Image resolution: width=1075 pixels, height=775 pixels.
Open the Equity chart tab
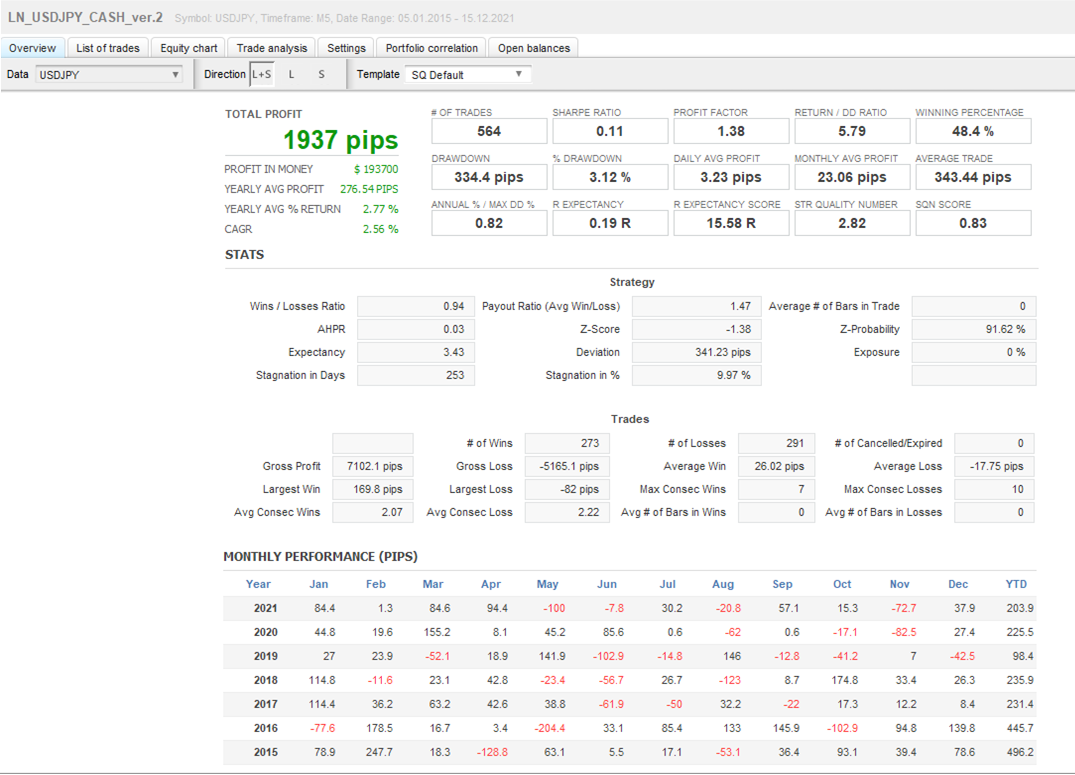[189, 48]
